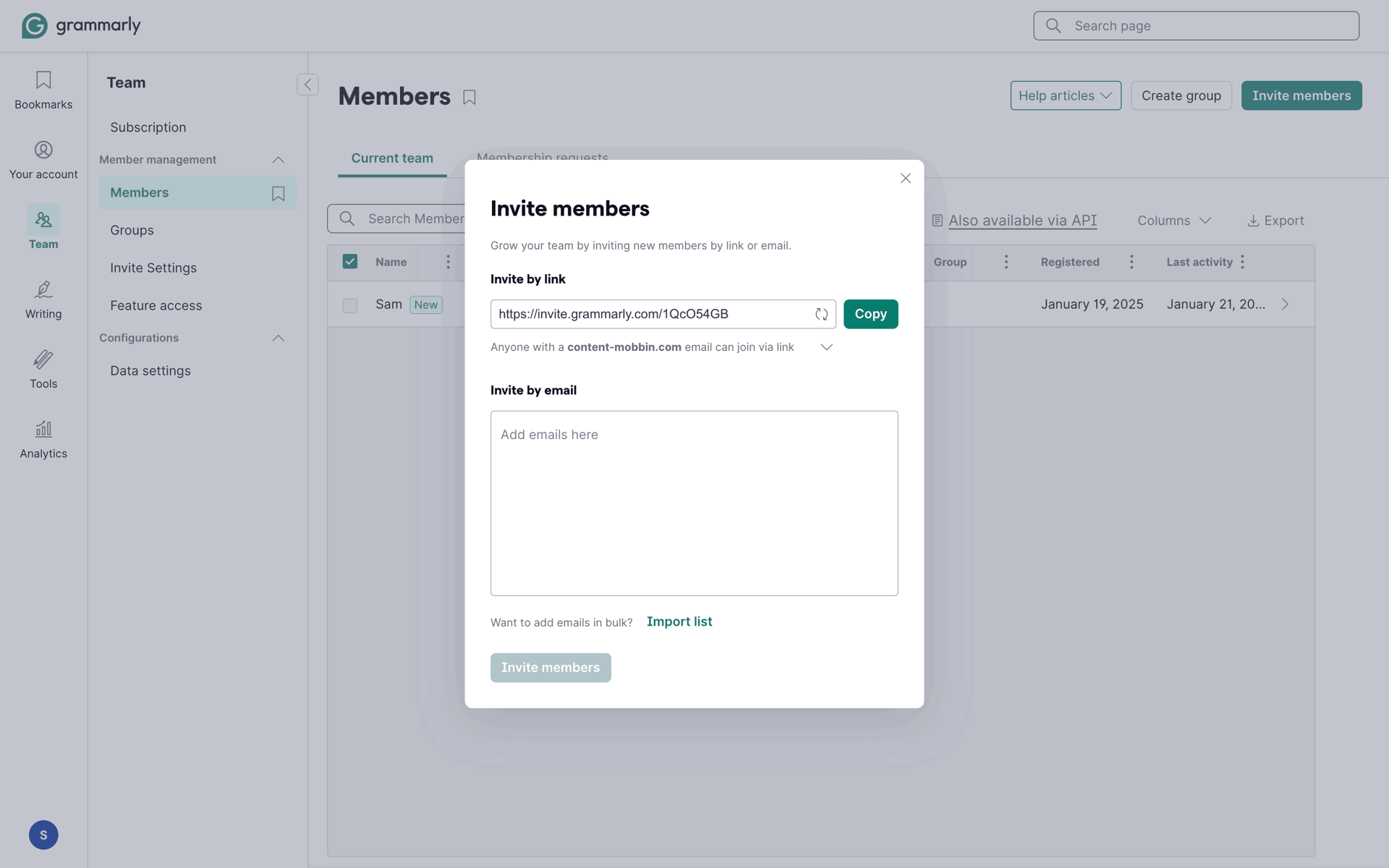The width and height of the screenshot is (1389, 868).
Task: Click the search page magnifier icon
Action: 1053,26
